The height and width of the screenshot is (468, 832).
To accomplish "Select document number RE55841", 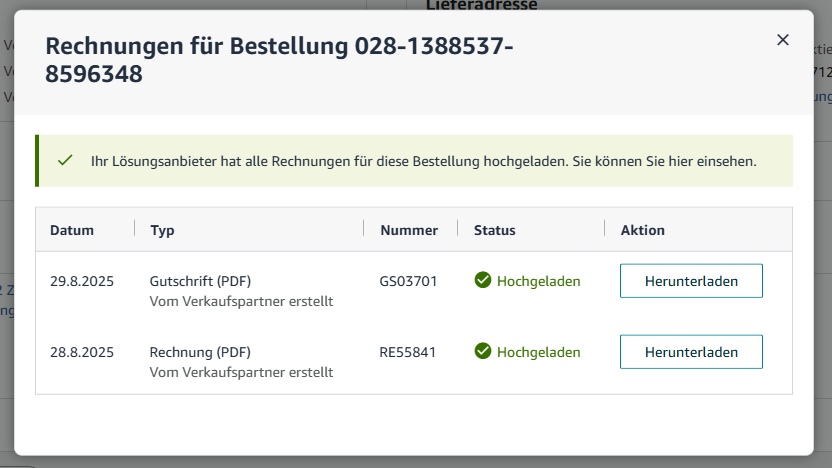I will tap(408, 352).
